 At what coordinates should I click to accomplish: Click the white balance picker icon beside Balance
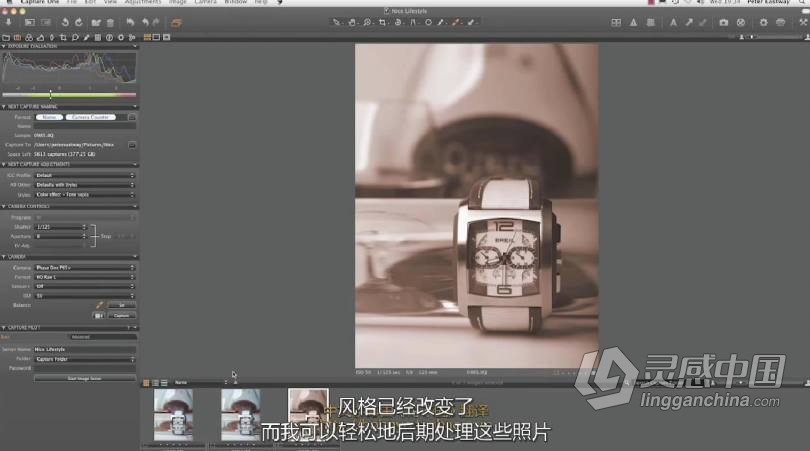pyautogui.click(x=100, y=305)
